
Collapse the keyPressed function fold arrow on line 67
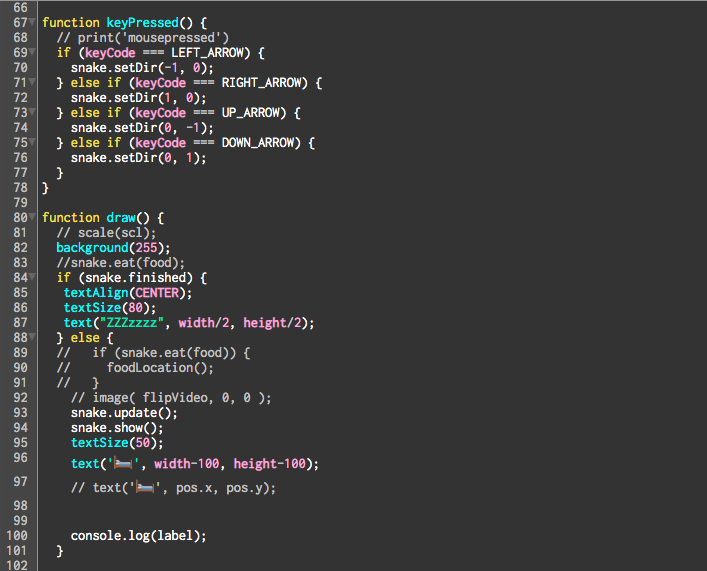(x=32, y=22)
